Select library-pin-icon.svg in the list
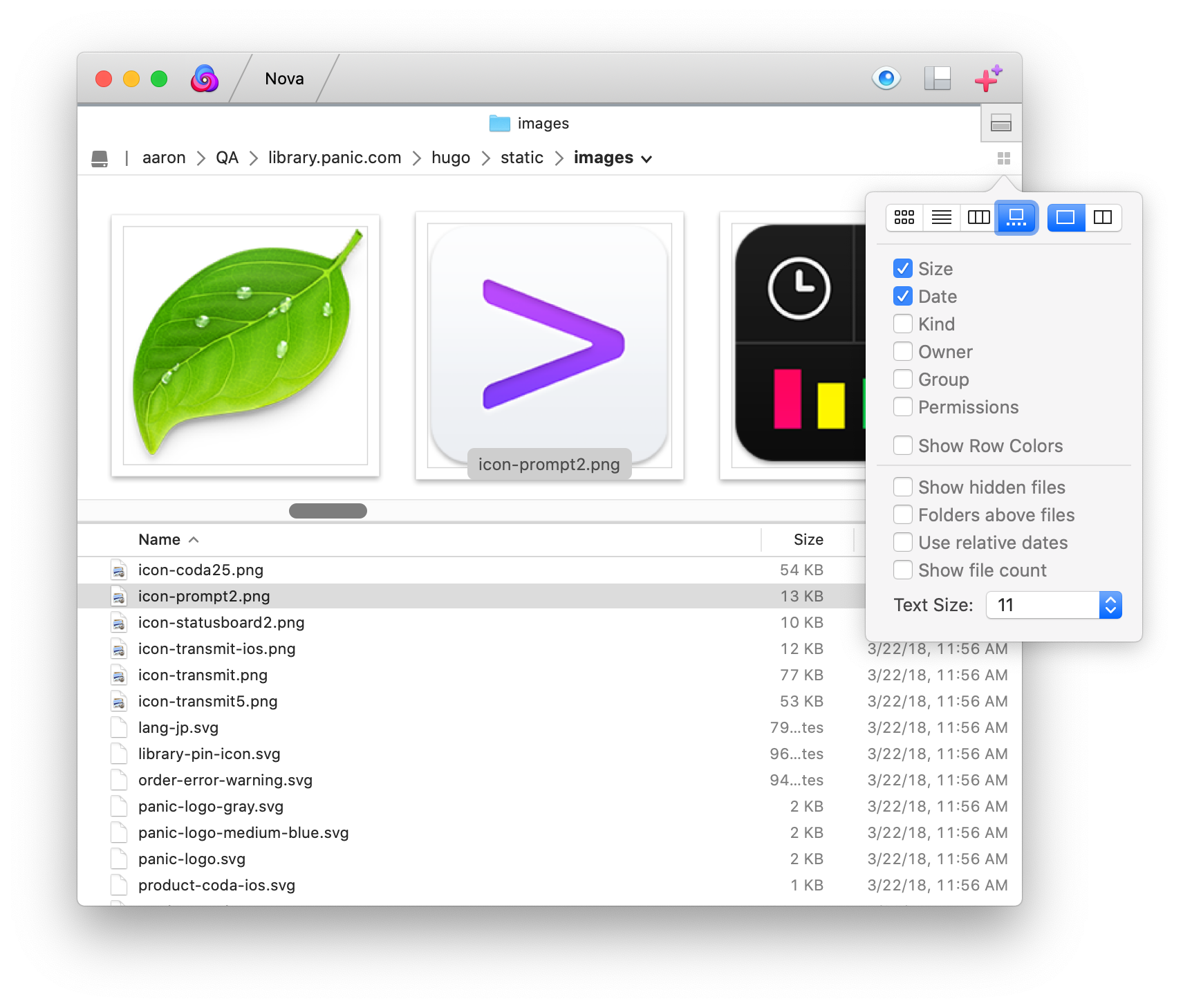 click(x=209, y=754)
